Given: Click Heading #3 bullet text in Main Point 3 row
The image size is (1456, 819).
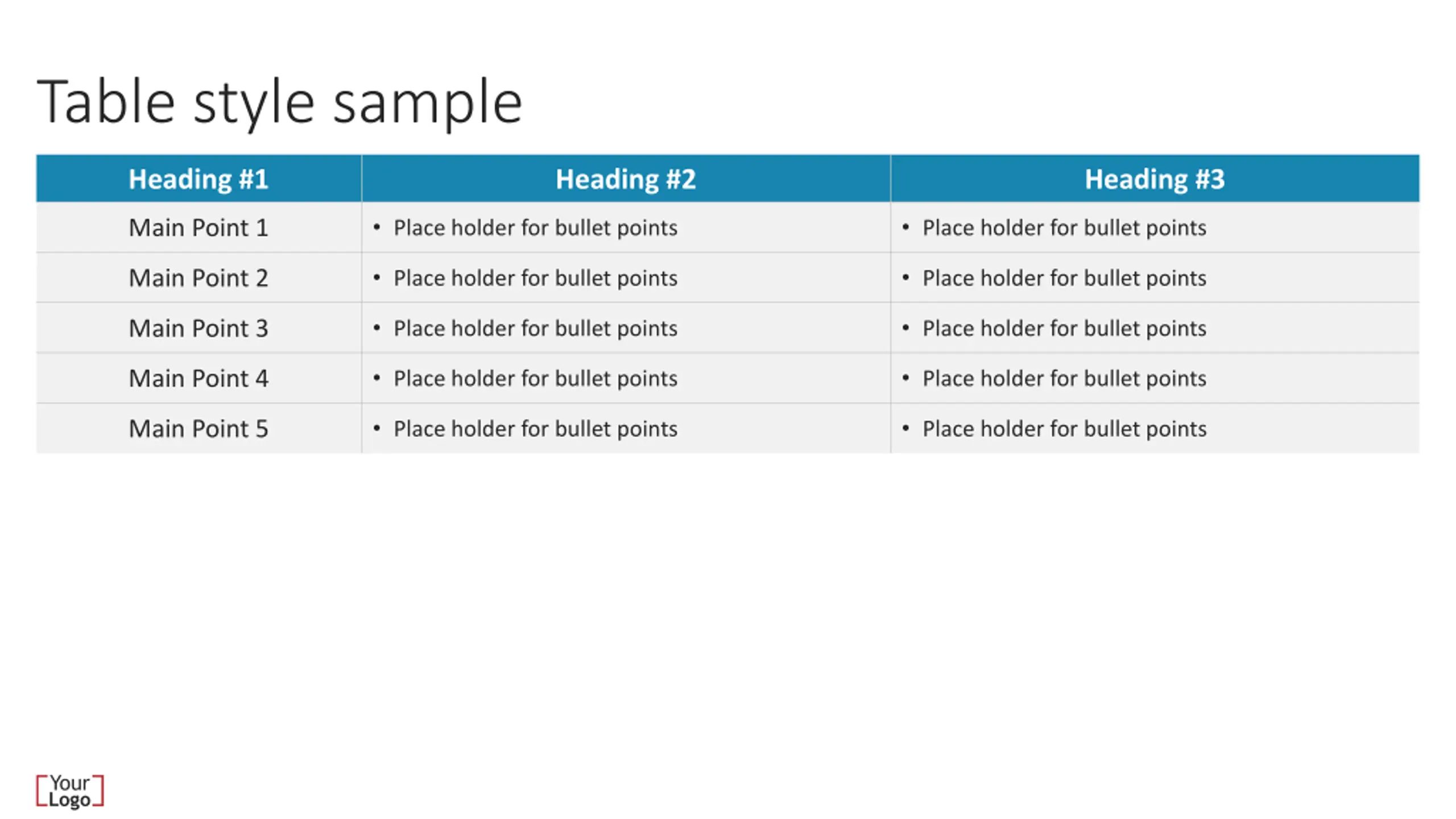Looking at the screenshot, I should click(1064, 328).
